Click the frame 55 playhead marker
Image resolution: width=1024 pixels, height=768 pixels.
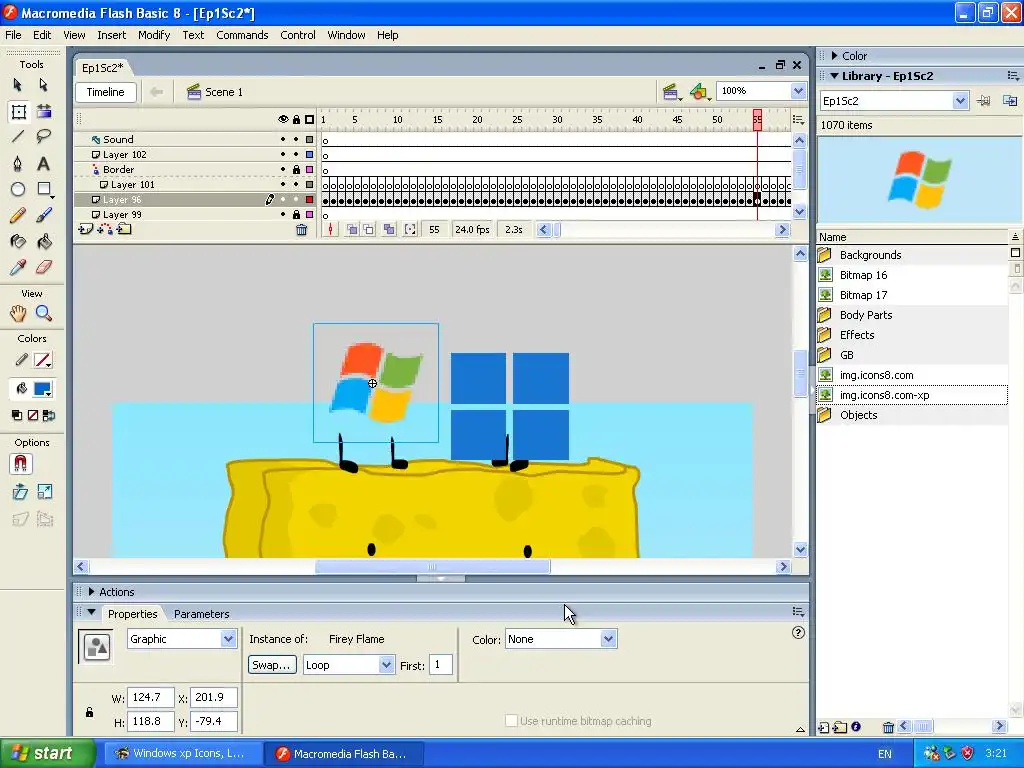757,120
